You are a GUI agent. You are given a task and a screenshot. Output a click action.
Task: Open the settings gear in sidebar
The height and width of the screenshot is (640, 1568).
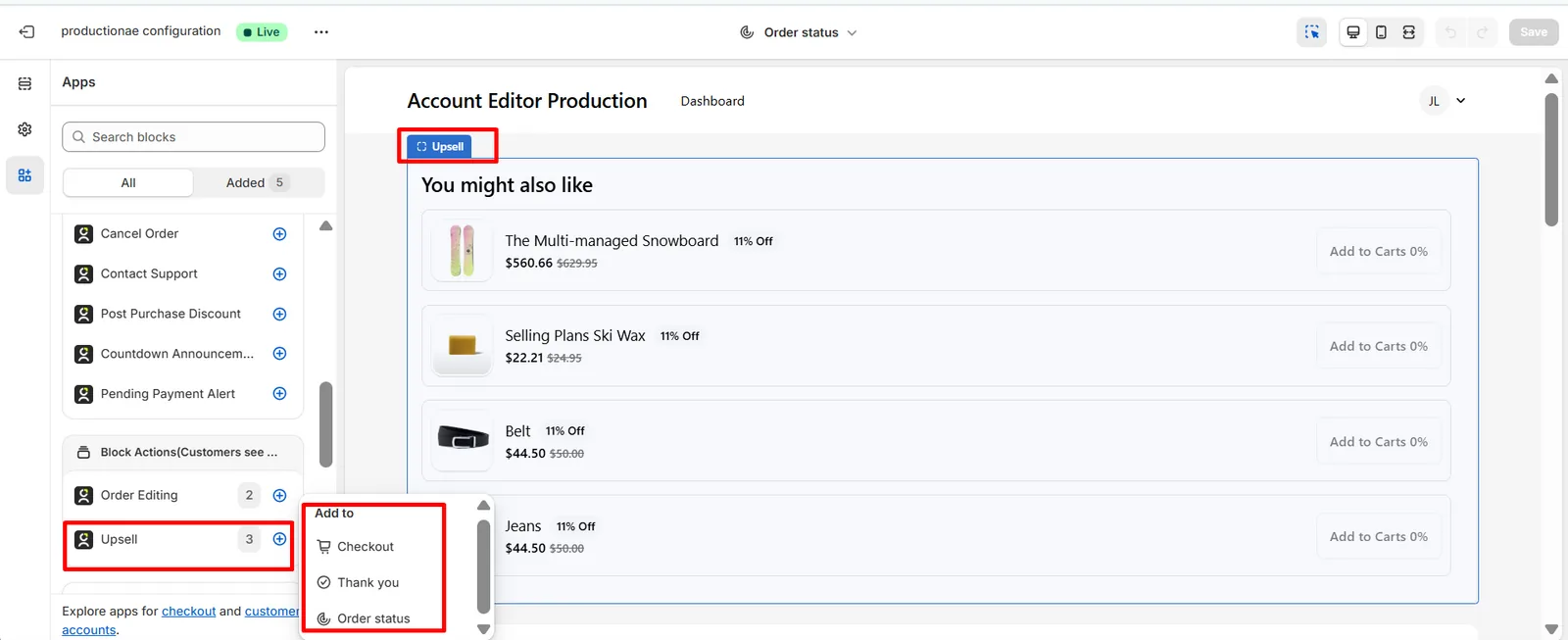coord(24,129)
